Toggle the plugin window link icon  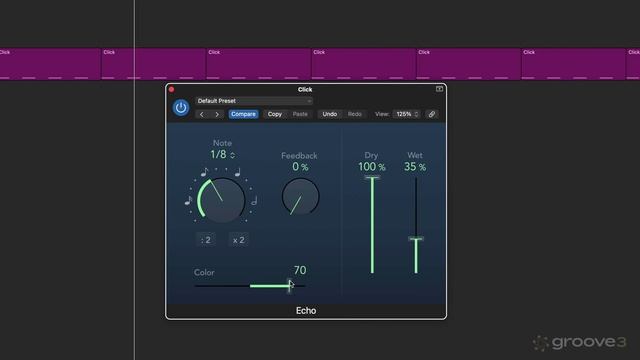pyautogui.click(x=432, y=114)
